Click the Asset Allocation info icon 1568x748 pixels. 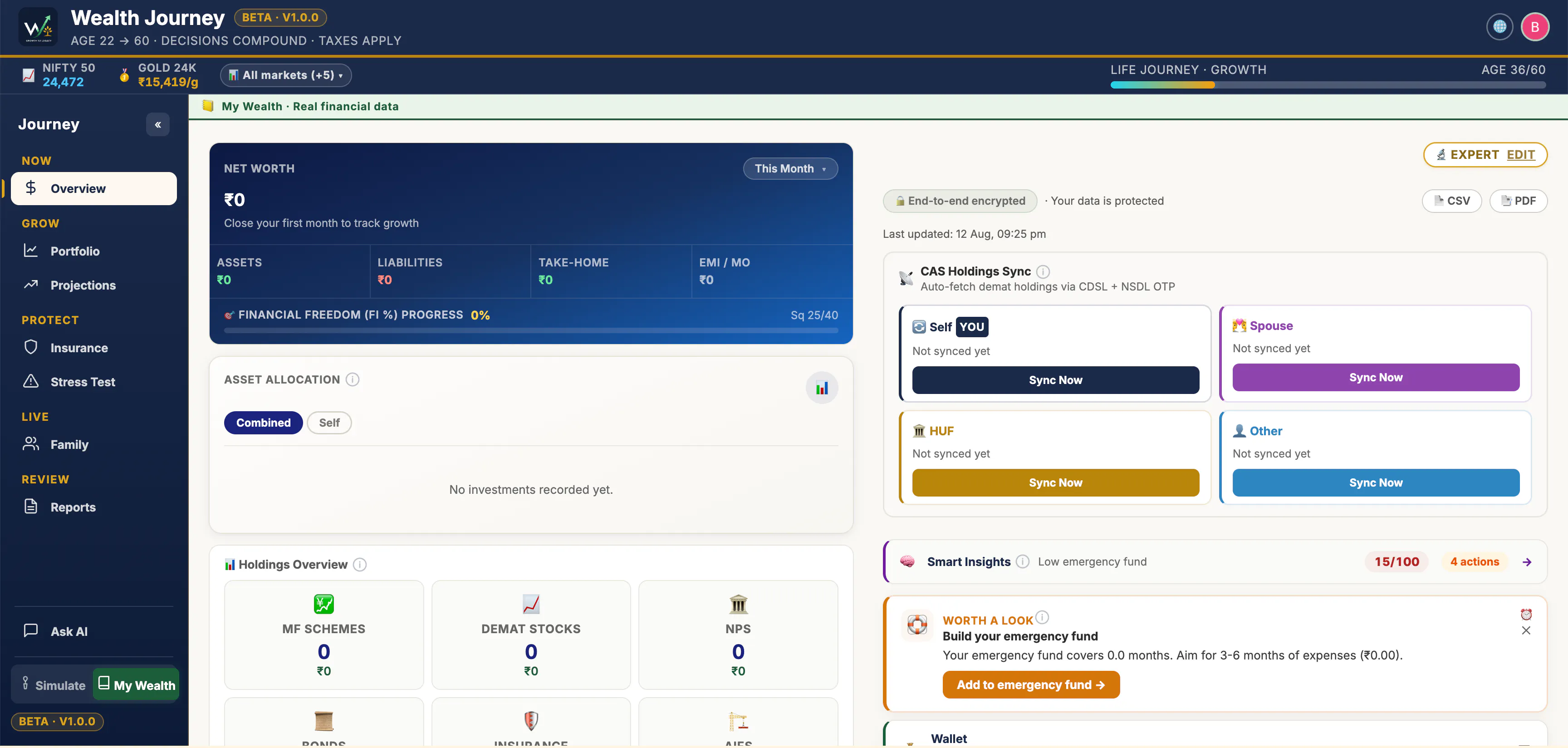pos(353,379)
